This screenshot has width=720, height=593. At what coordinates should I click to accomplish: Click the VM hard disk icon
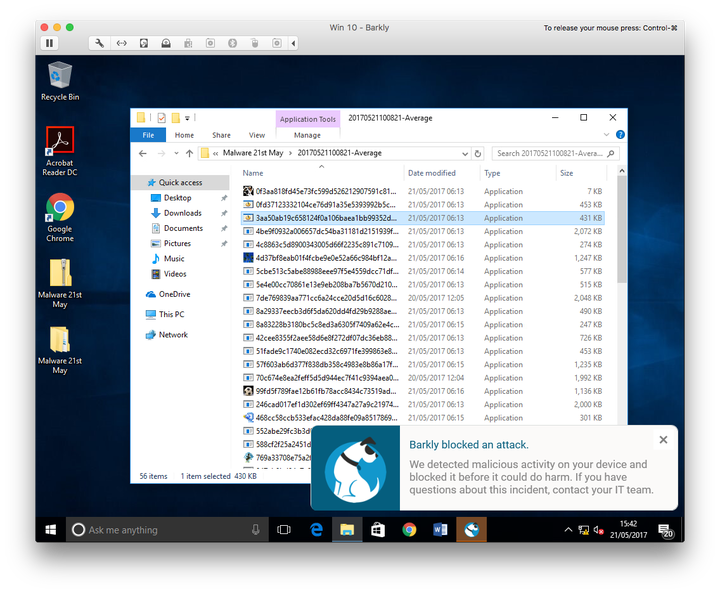click(x=144, y=43)
